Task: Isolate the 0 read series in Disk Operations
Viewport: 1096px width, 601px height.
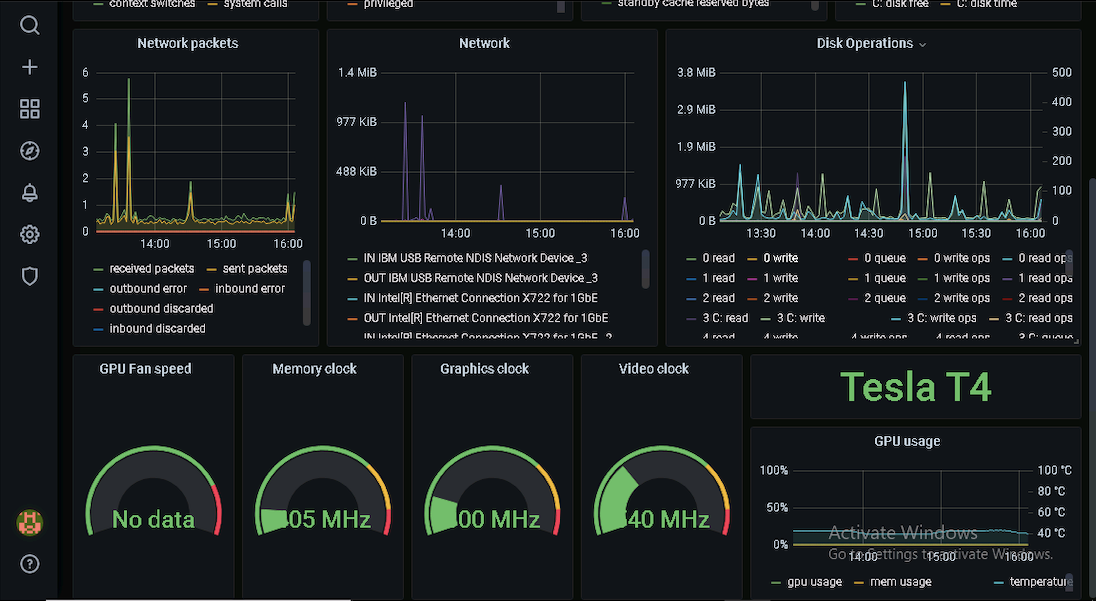Action: [717, 257]
